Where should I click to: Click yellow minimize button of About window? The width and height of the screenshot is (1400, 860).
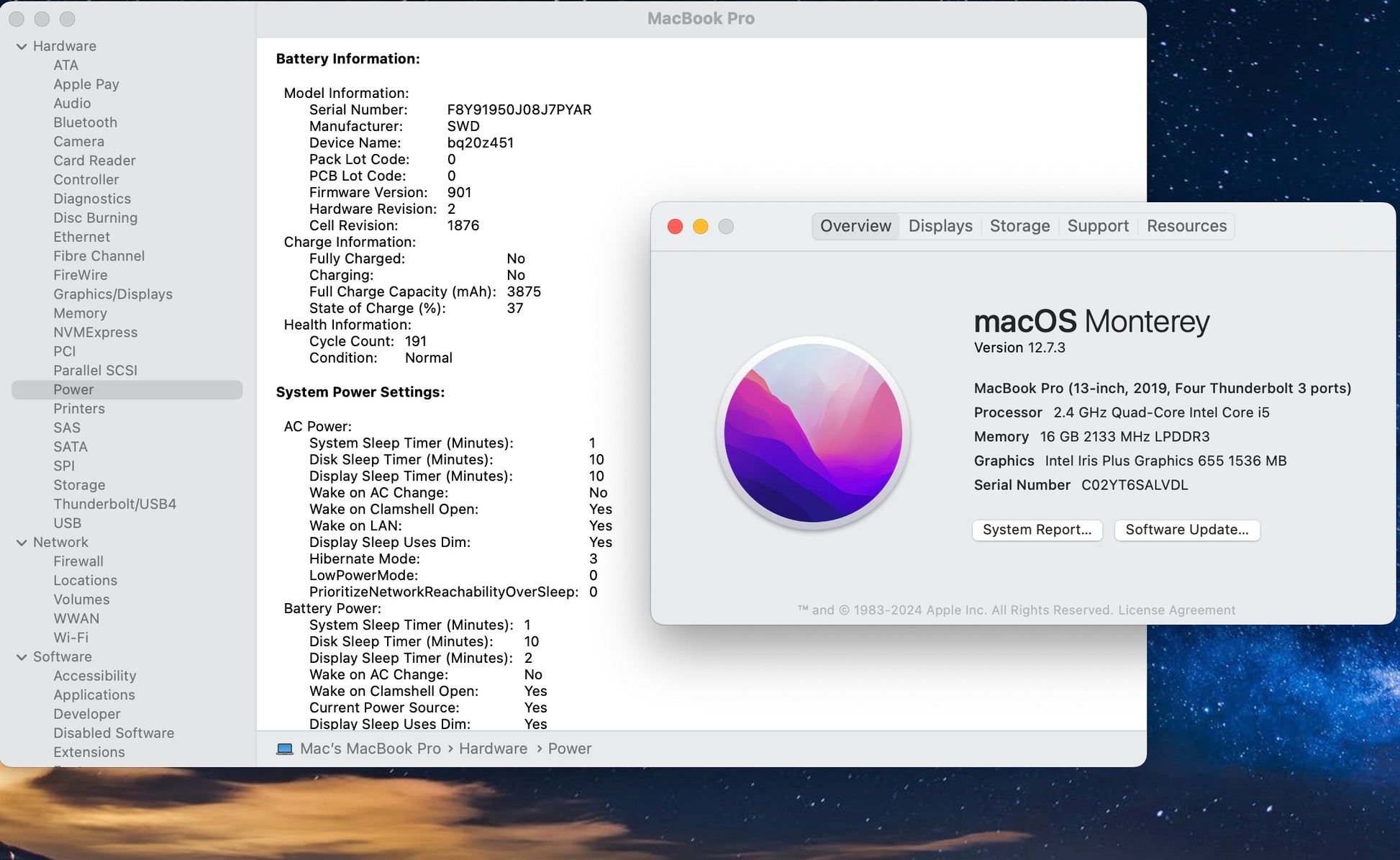point(700,227)
